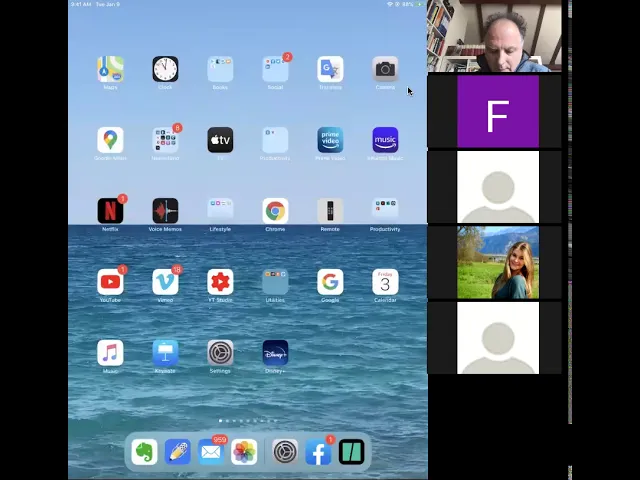Launch Facebook from the dock
Image resolution: width=640 pixels, height=480 pixels.
[318, 452]
